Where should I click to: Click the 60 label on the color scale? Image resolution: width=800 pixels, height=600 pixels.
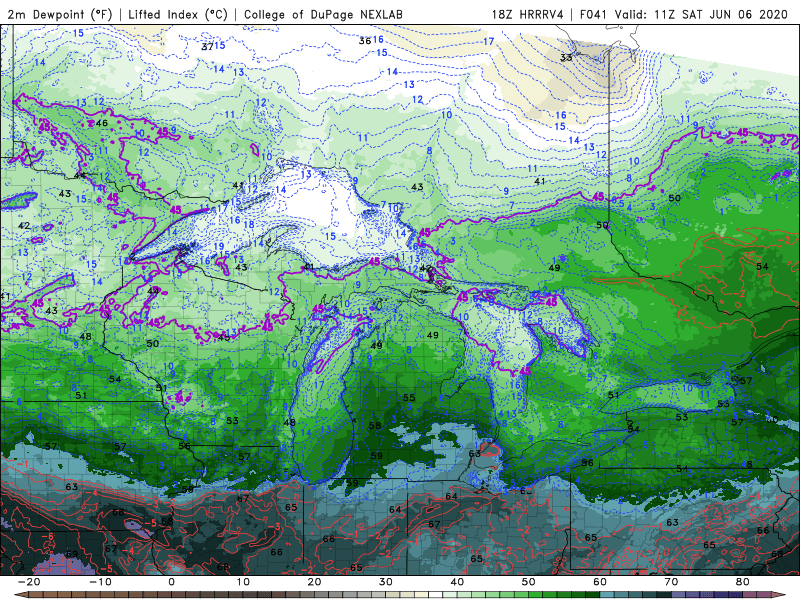pyautogui.click(x=600, y=582)
